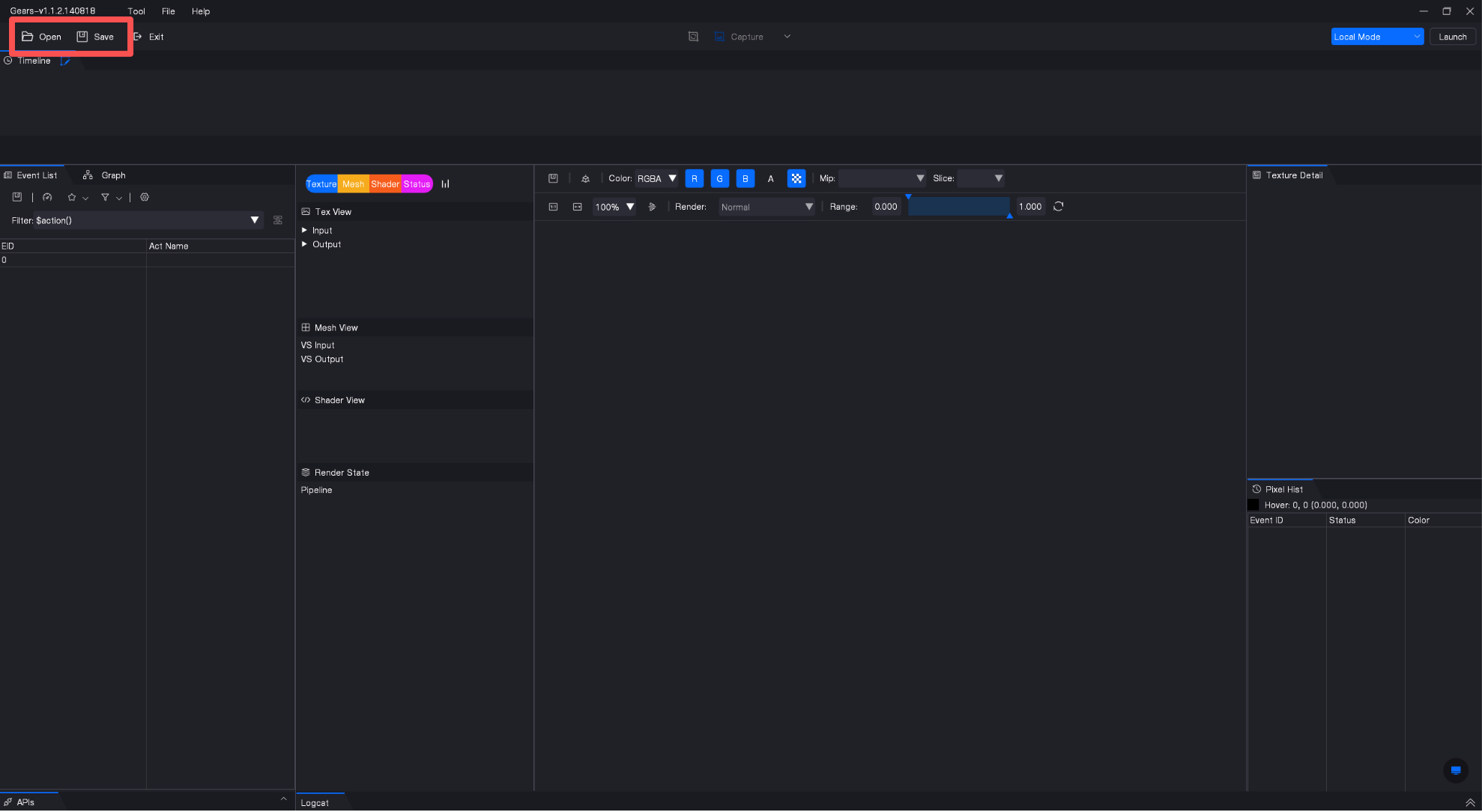Image resolution: width=1482 pixels, height=812 pixels.
Task: Click the Event List save icon
Action: [17, 197]
